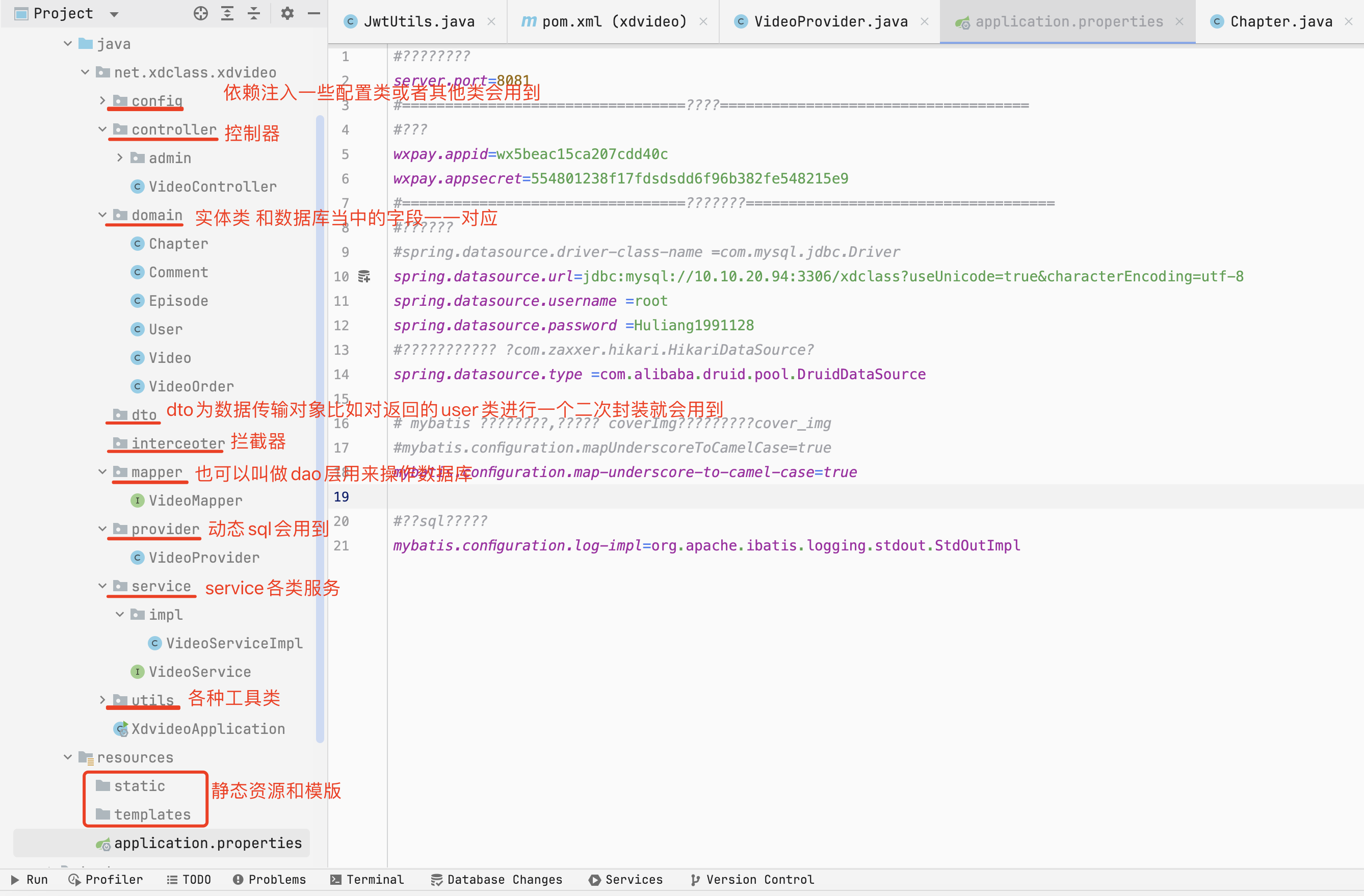Open the Services tool window

[626, 879]
